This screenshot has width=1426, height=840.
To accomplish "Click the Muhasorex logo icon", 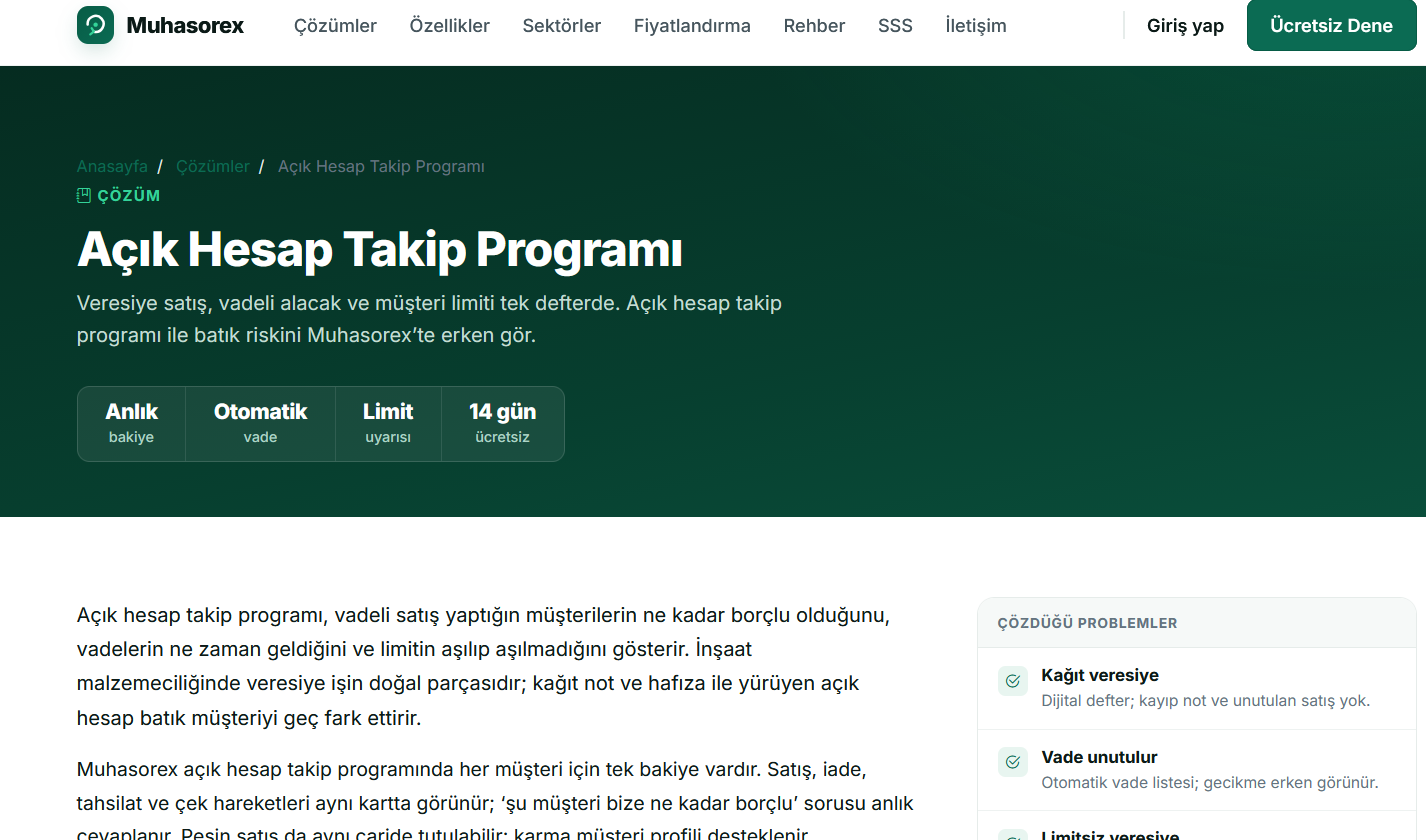I will [x=95, y=25].
